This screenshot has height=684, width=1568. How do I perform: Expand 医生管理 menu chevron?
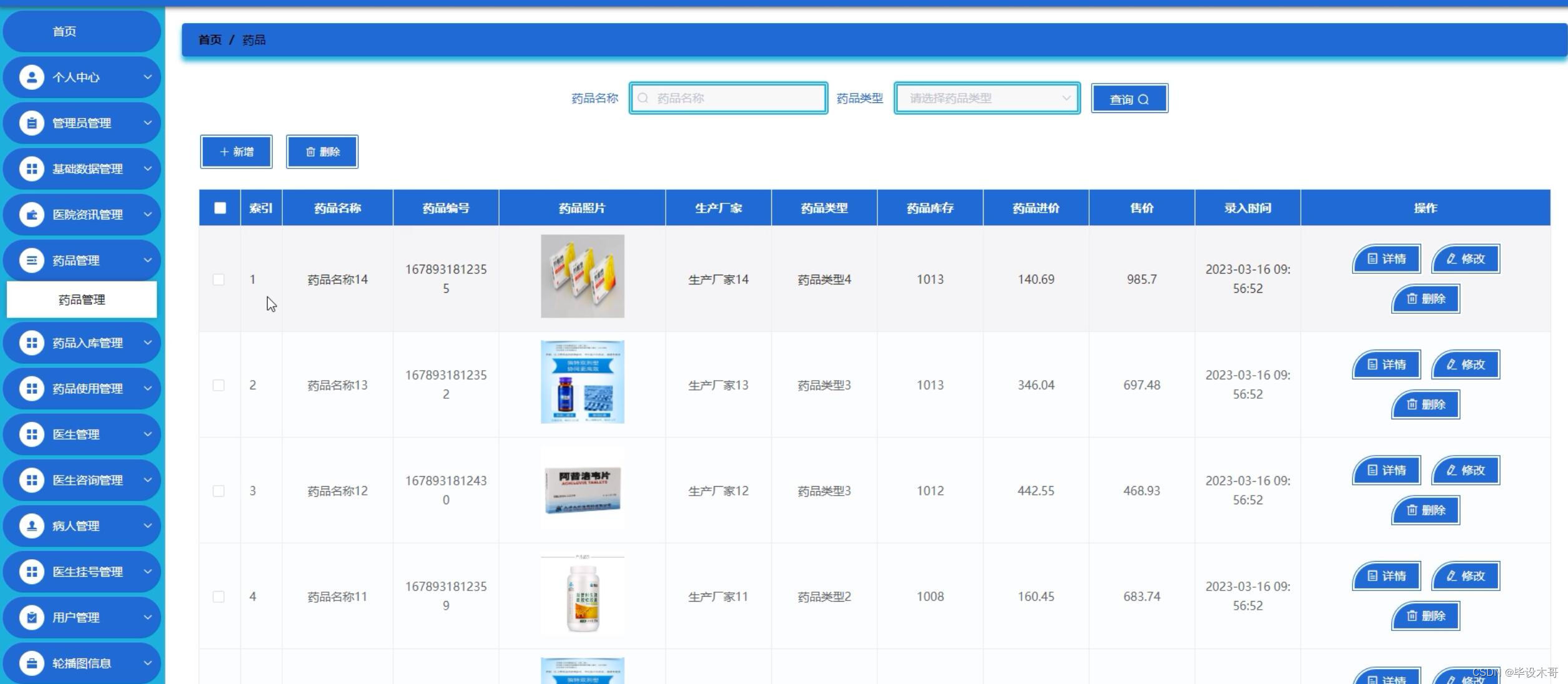coord(148,434)
